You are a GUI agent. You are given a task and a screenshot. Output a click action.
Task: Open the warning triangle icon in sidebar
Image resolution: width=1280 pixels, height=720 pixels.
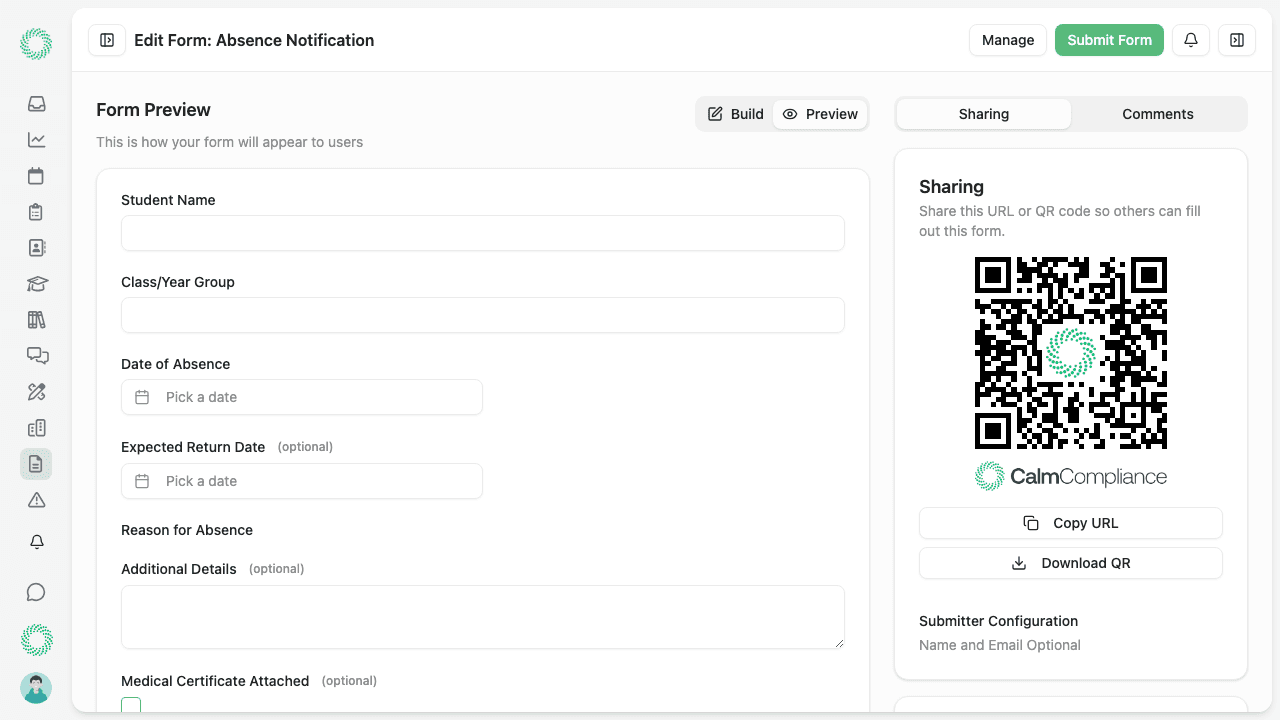coord(35,499)
